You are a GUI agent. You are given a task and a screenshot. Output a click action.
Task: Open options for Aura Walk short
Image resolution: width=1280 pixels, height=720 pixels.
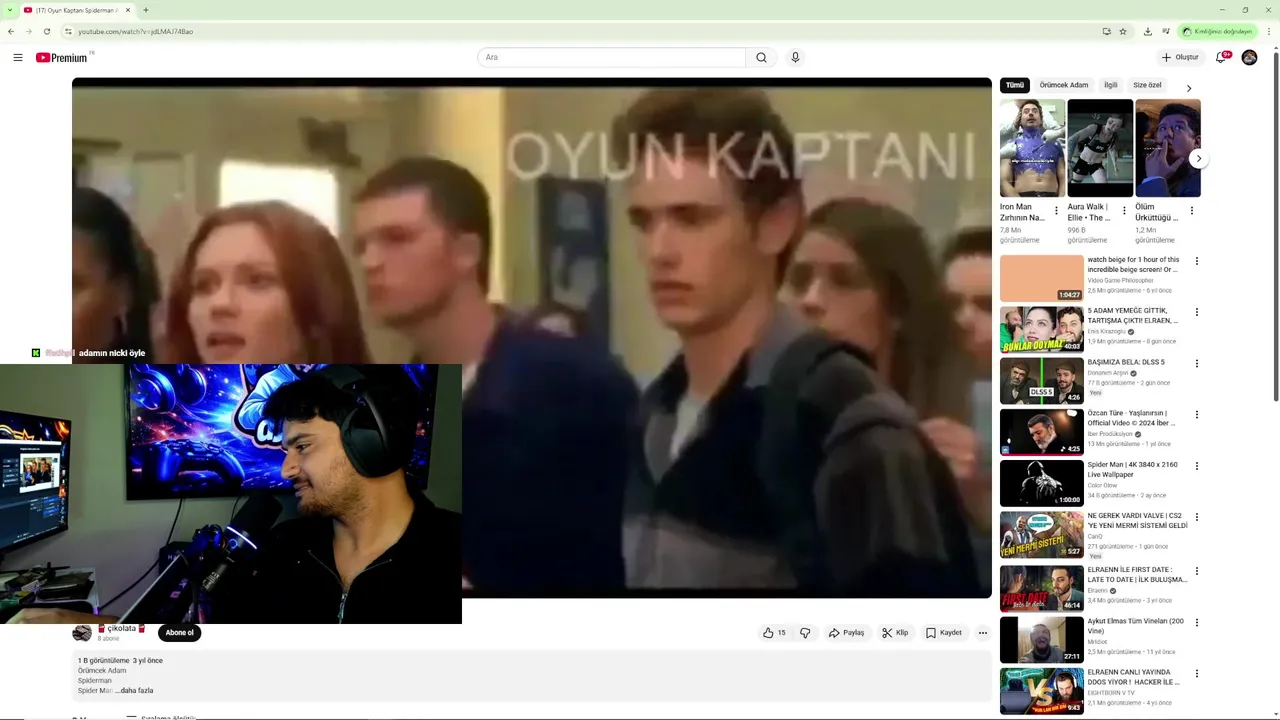[x=1124, y=211]
